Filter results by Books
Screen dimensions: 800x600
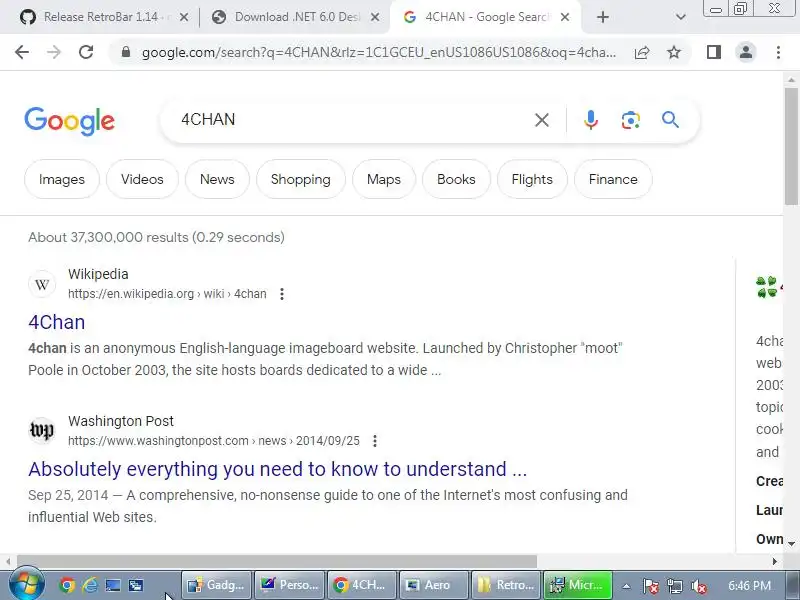point(456,179)
